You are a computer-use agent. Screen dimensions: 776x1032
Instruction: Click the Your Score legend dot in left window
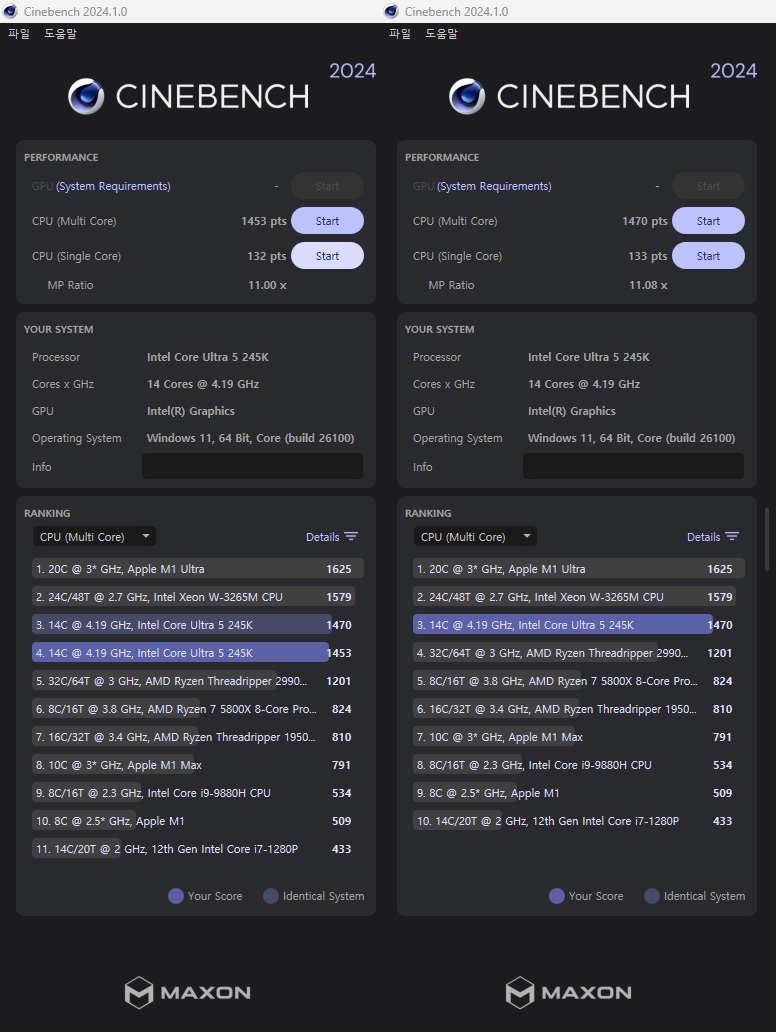pos(176,896)
